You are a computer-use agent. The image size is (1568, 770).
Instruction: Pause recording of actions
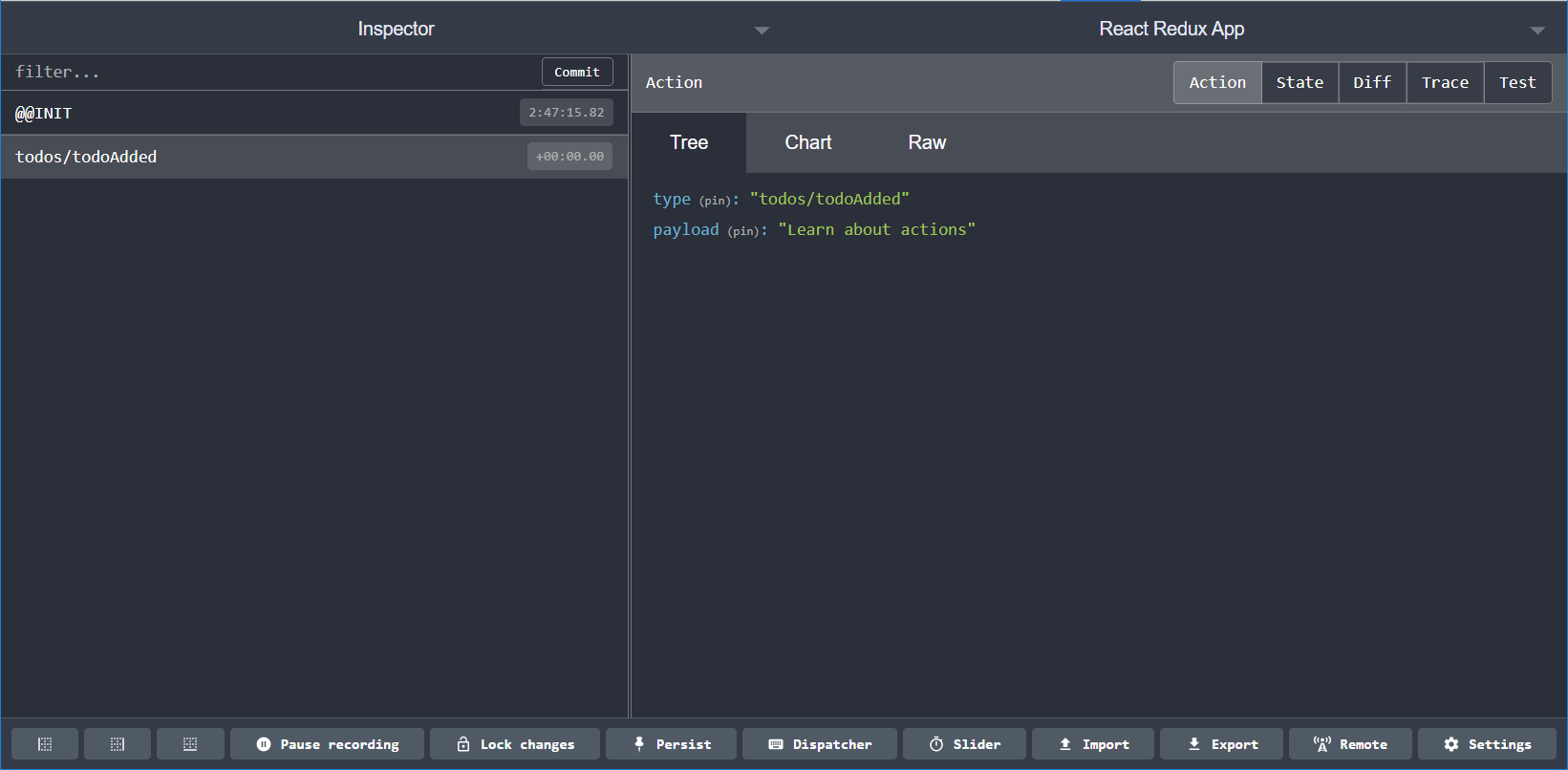coord(327,744)
